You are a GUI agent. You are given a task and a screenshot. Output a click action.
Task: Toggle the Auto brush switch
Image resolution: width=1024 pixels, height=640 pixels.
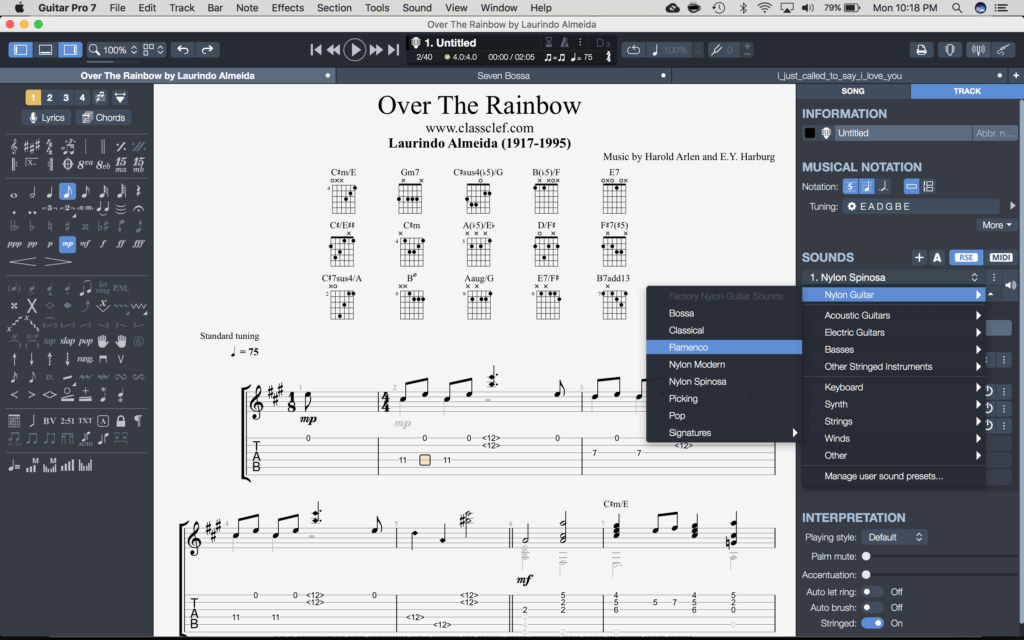point(871,607)
